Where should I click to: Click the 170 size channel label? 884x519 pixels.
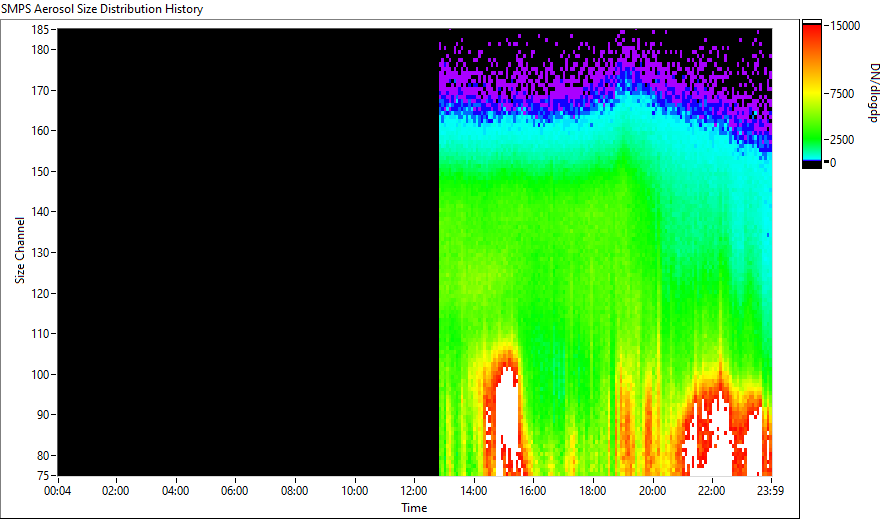(x=39, y=90)
